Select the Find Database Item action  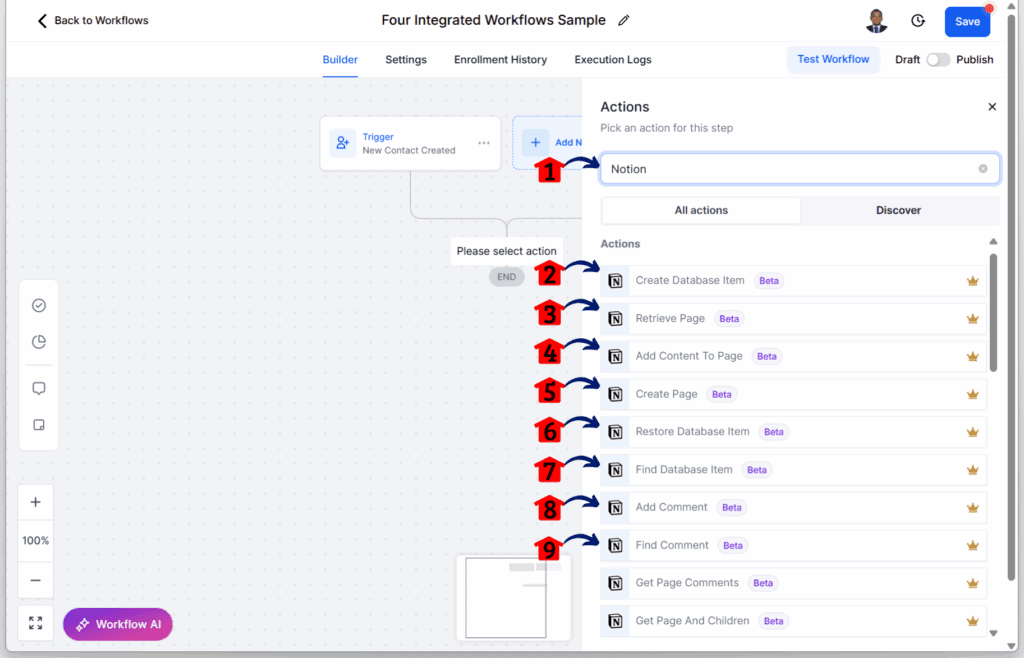[793, 470]
